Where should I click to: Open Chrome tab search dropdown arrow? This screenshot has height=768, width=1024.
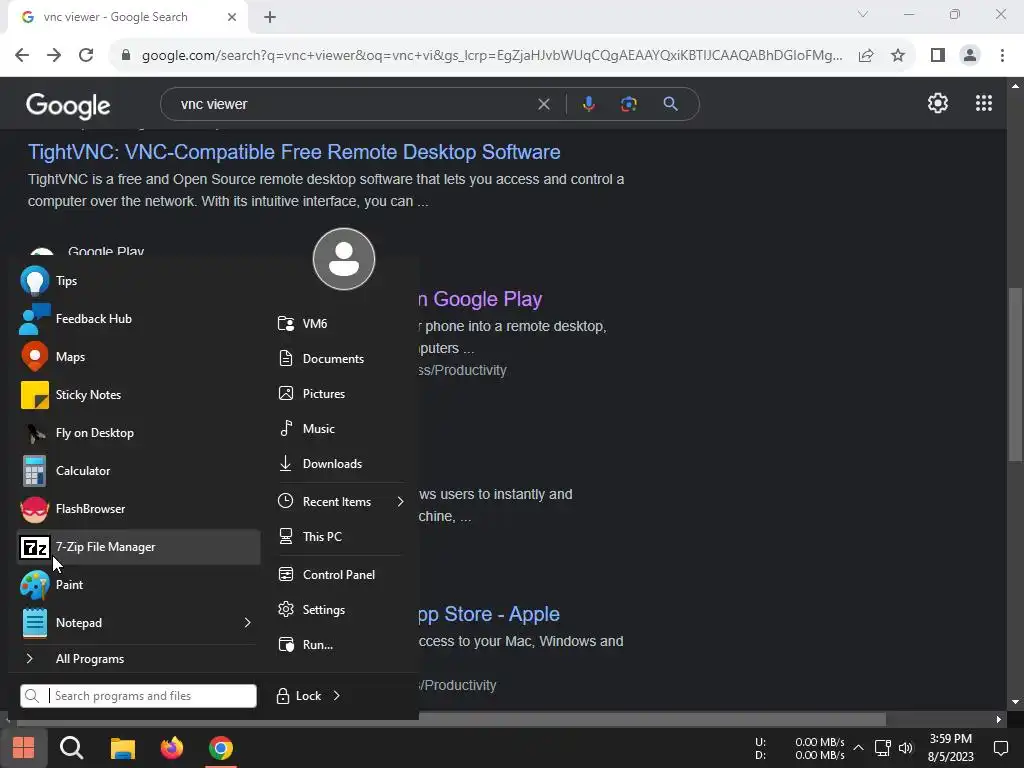point(863,14)
